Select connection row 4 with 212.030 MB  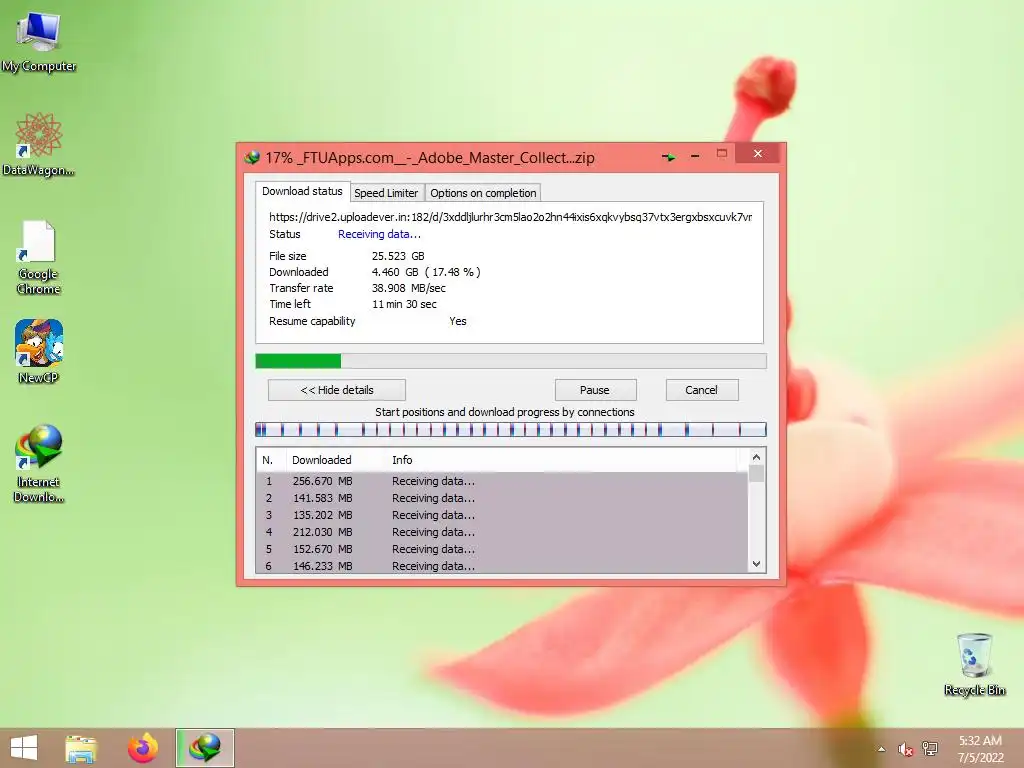[x=502, y=532]
